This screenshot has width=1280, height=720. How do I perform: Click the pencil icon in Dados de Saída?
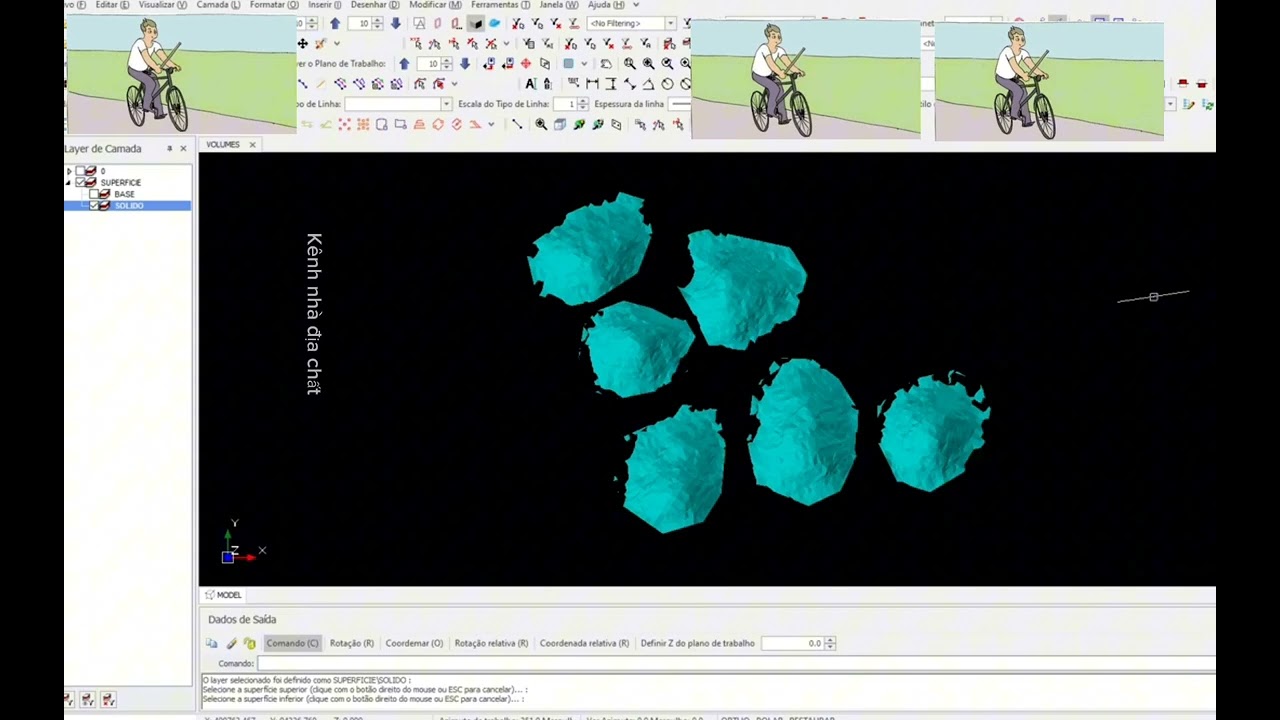point(231,643)
